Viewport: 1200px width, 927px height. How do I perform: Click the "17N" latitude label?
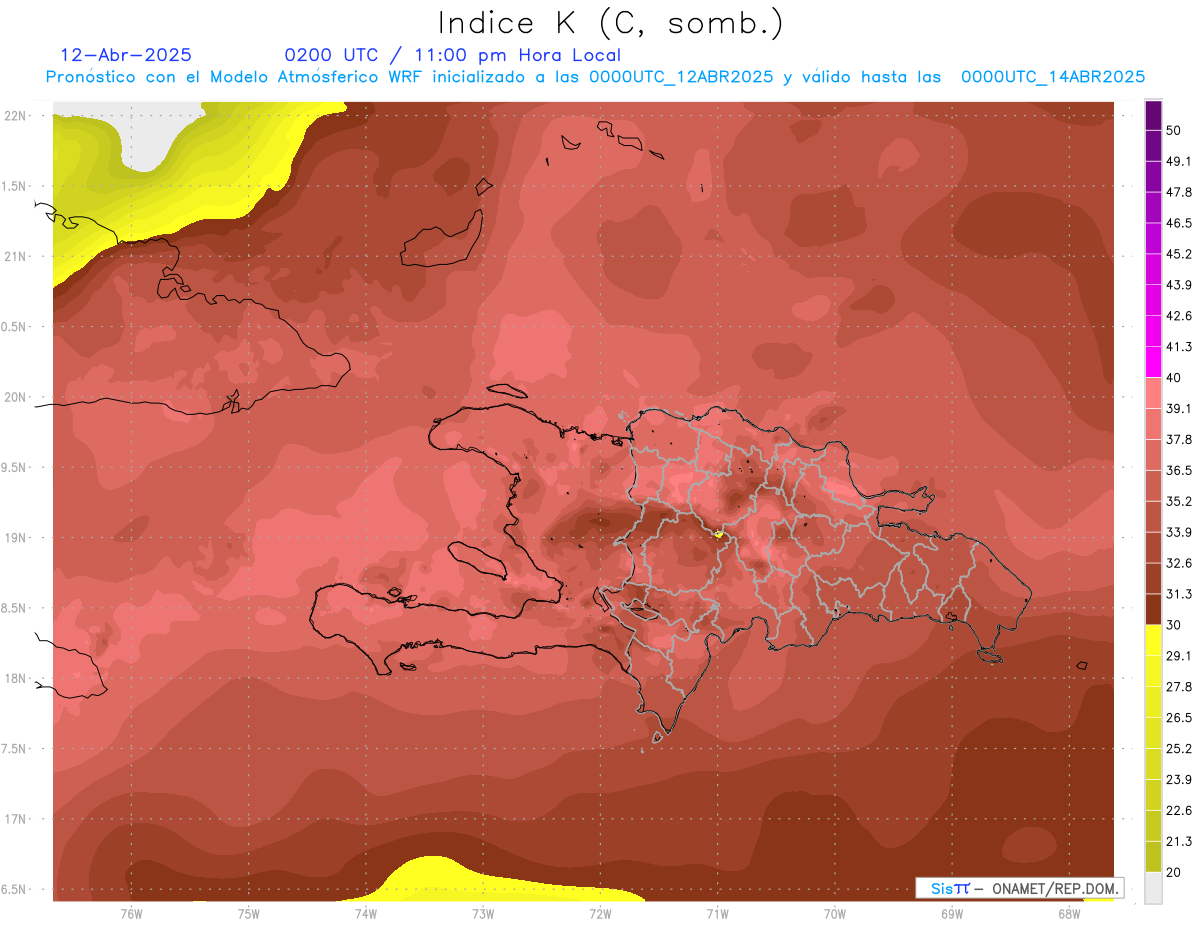click(15, 819)
